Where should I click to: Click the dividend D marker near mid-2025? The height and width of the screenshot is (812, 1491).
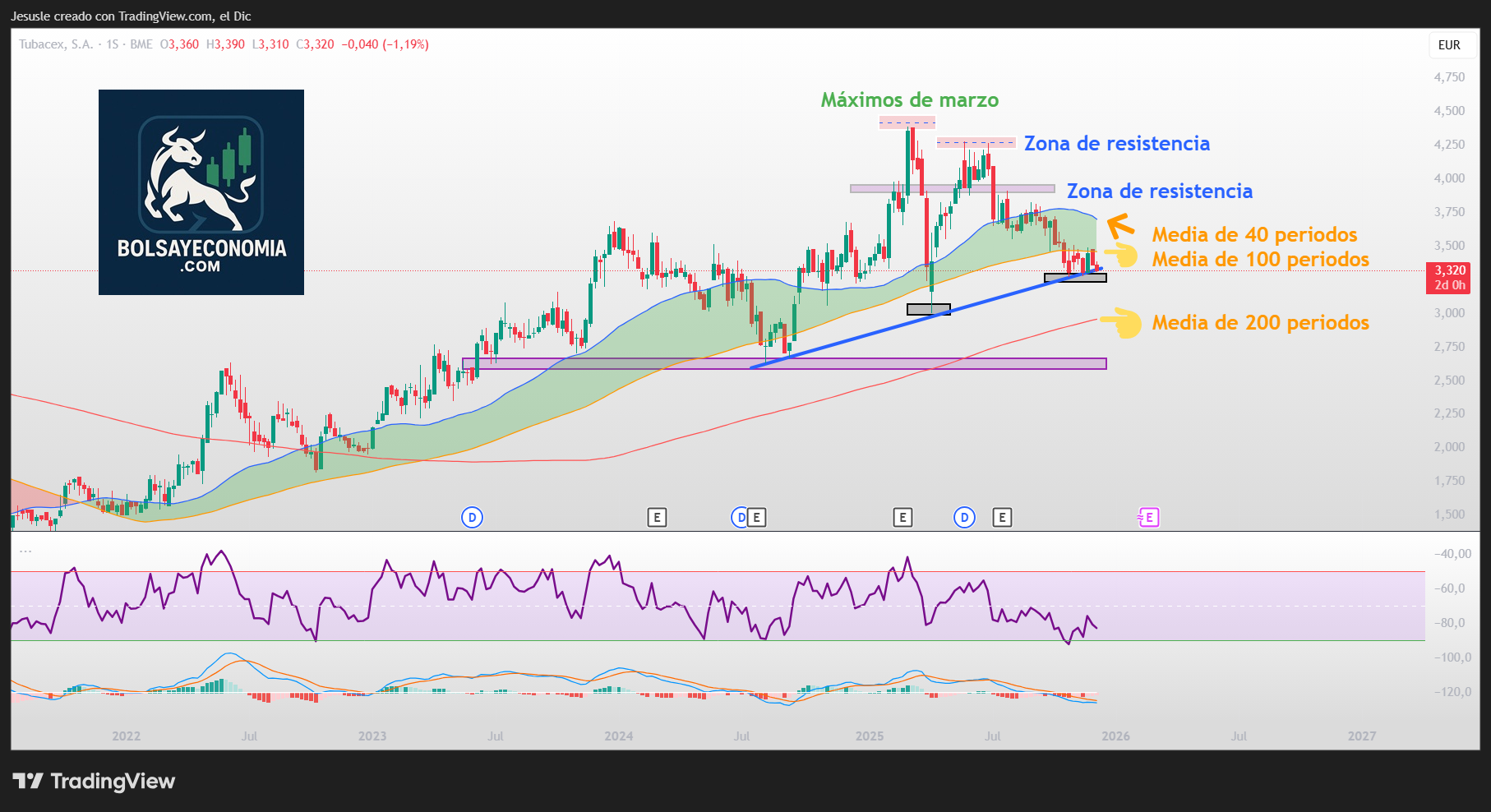click(x=964, y=517)
